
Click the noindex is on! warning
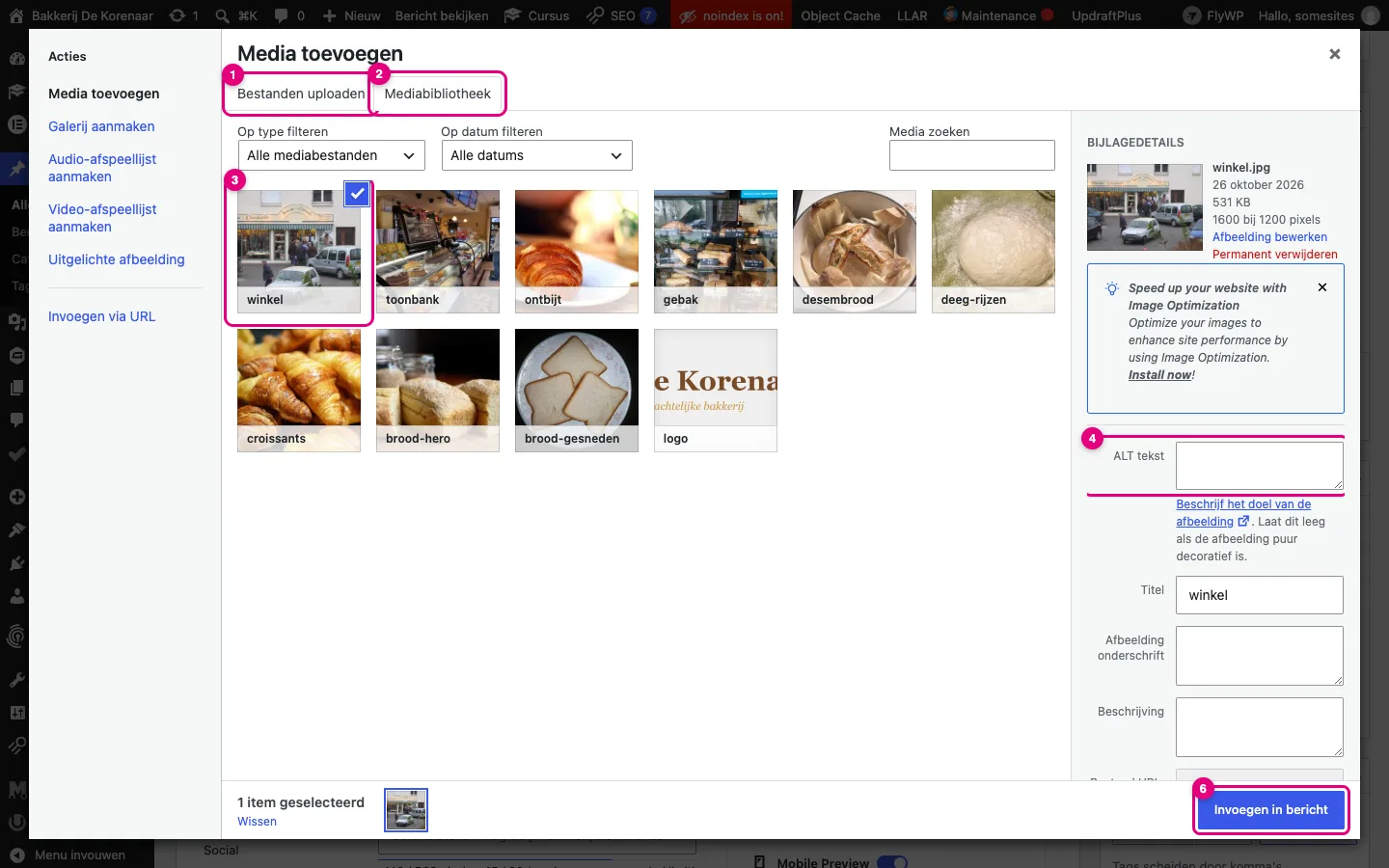pyautogui.click(x=731, y=15)
